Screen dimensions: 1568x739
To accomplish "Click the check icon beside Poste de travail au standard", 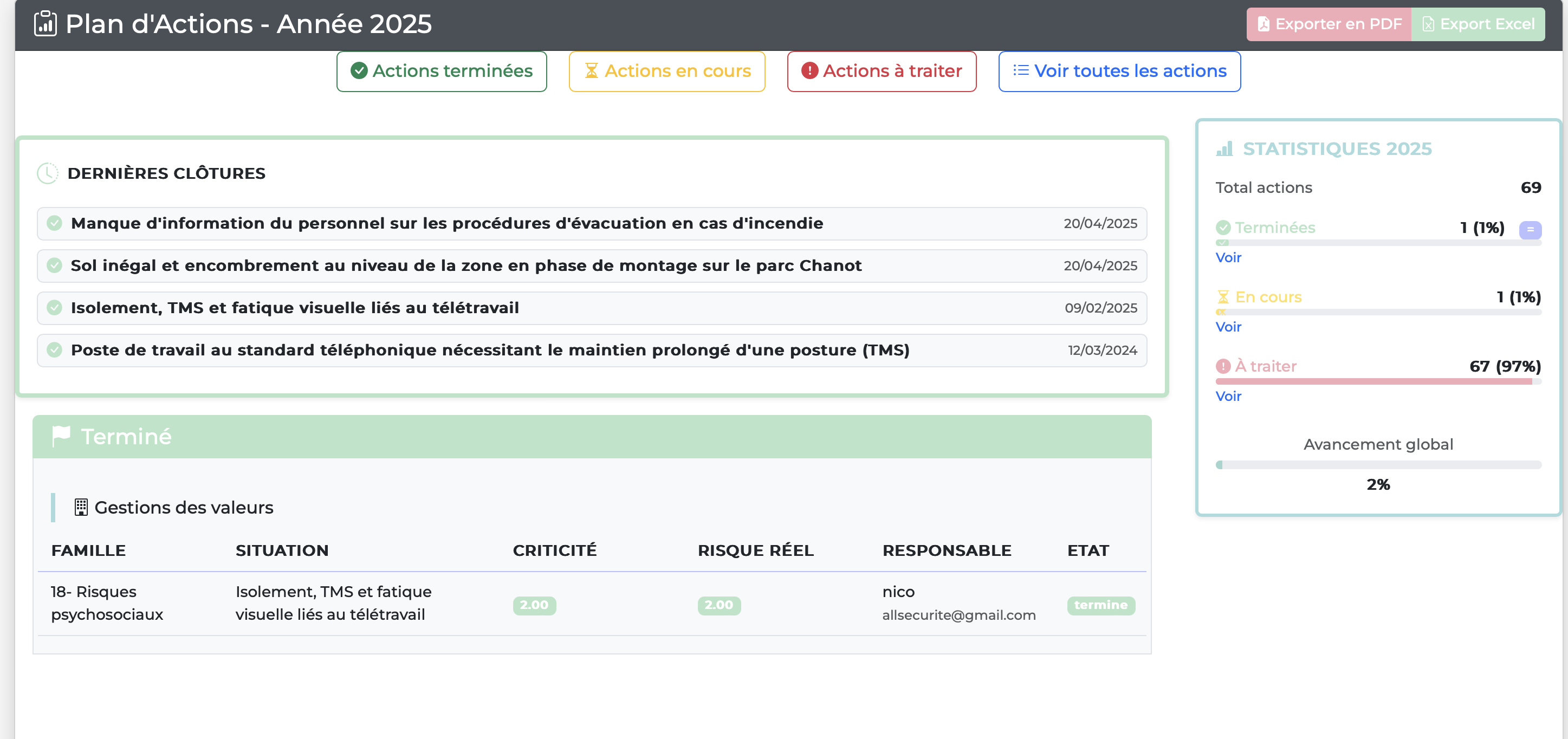I will click(x=55, y=350).
